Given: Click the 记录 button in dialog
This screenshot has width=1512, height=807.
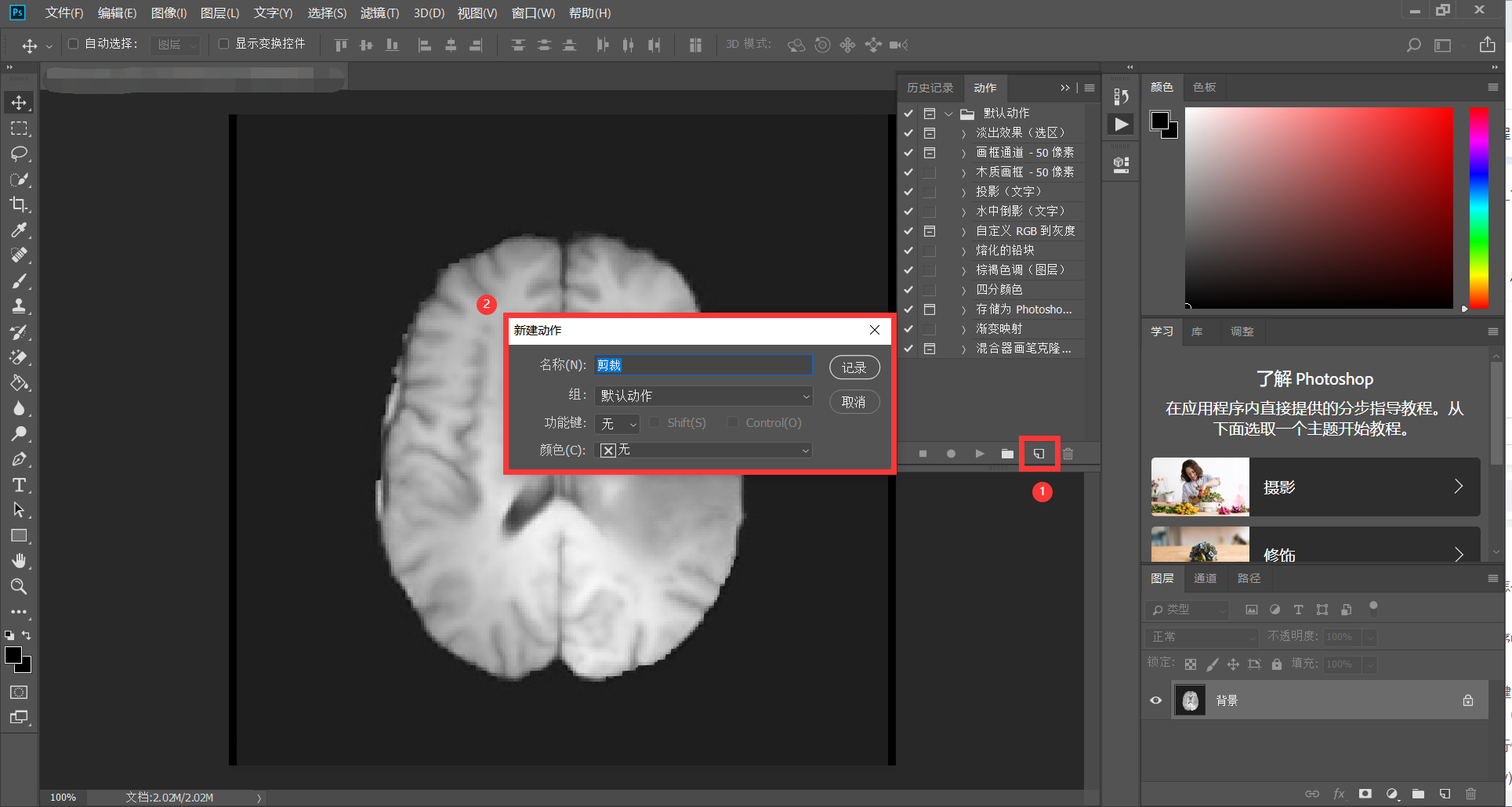Looking at the screenshot, I should 854,367.
